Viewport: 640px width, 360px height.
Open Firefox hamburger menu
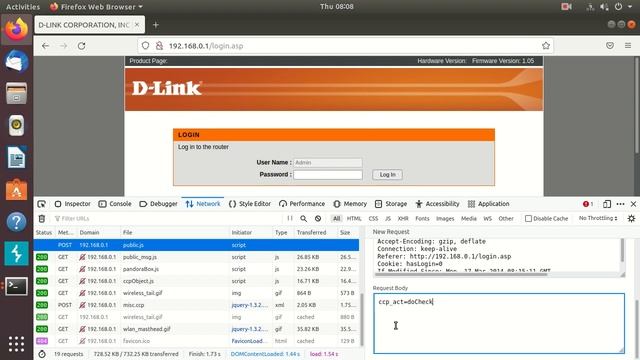pyautogui.click(x=628, y=46)
